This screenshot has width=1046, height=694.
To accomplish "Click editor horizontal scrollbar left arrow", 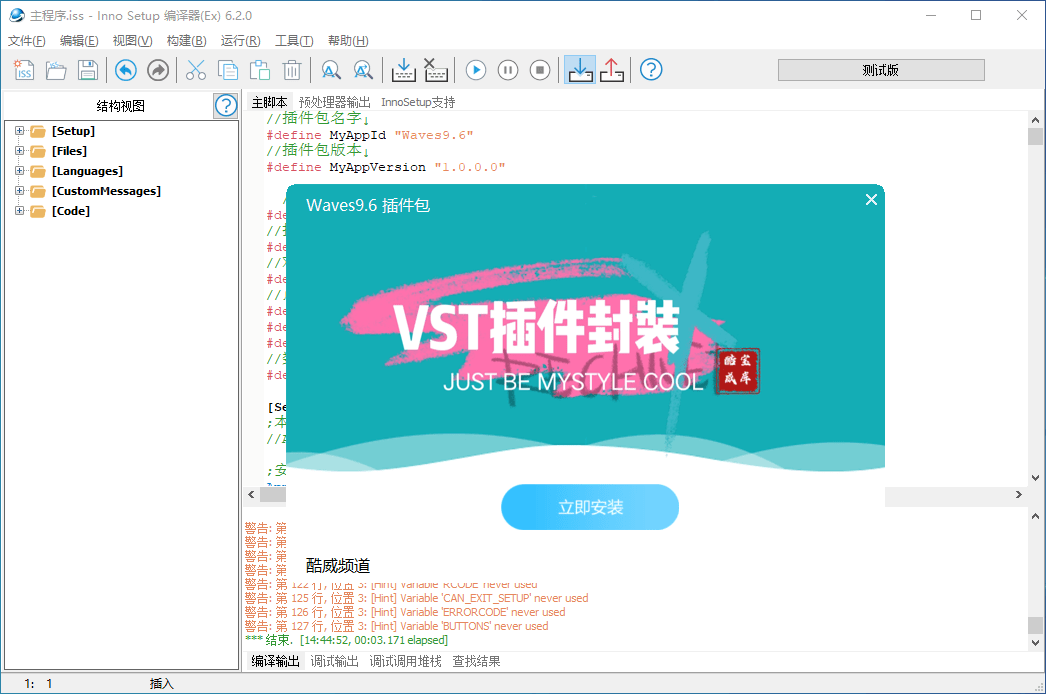I will 251,494.
